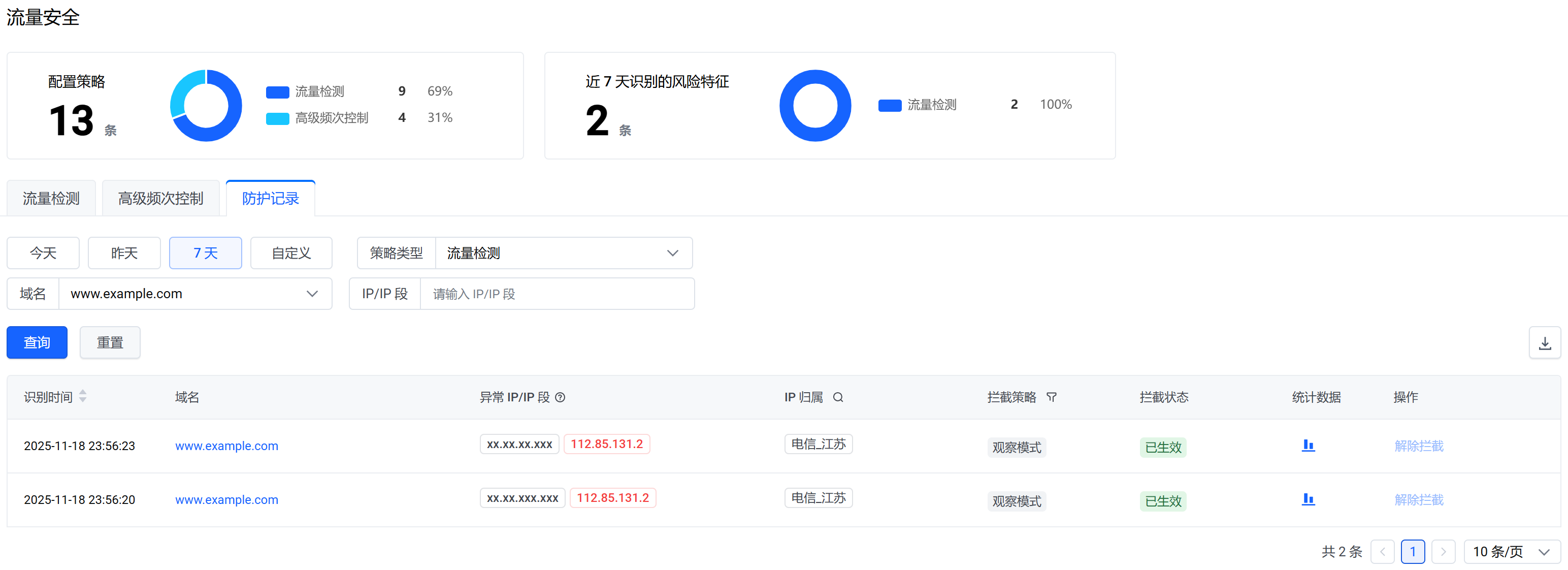Select the 今天 time range
1568x570 pixels.
click(43, 254)
